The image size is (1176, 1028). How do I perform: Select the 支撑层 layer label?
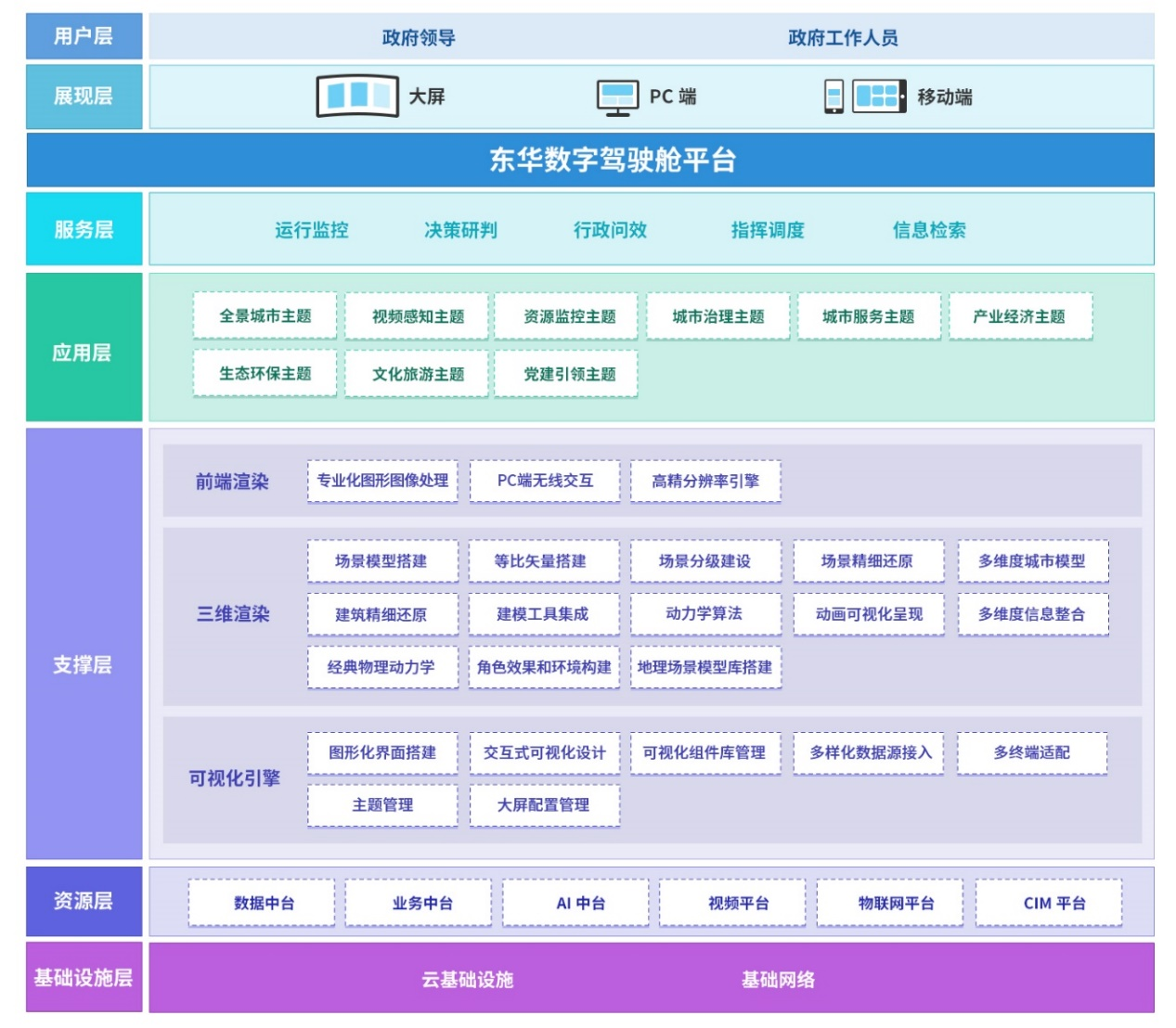tap(84, 664)
